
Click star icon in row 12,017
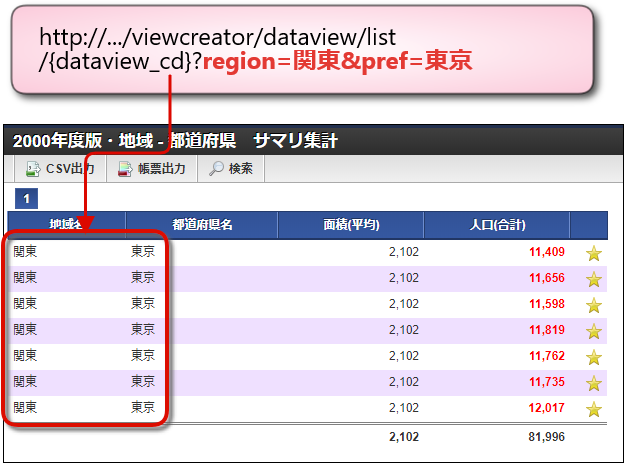click(594, 409)
